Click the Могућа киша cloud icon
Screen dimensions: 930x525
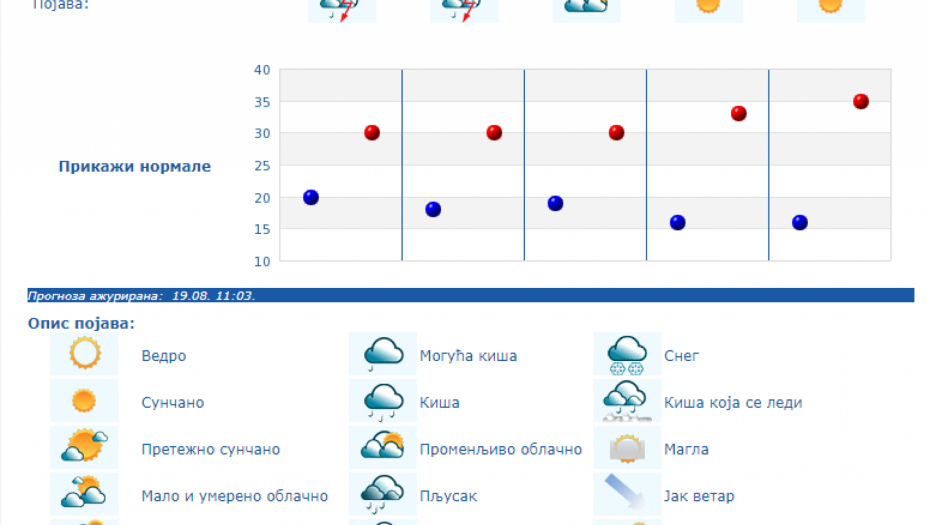[382, 354]
